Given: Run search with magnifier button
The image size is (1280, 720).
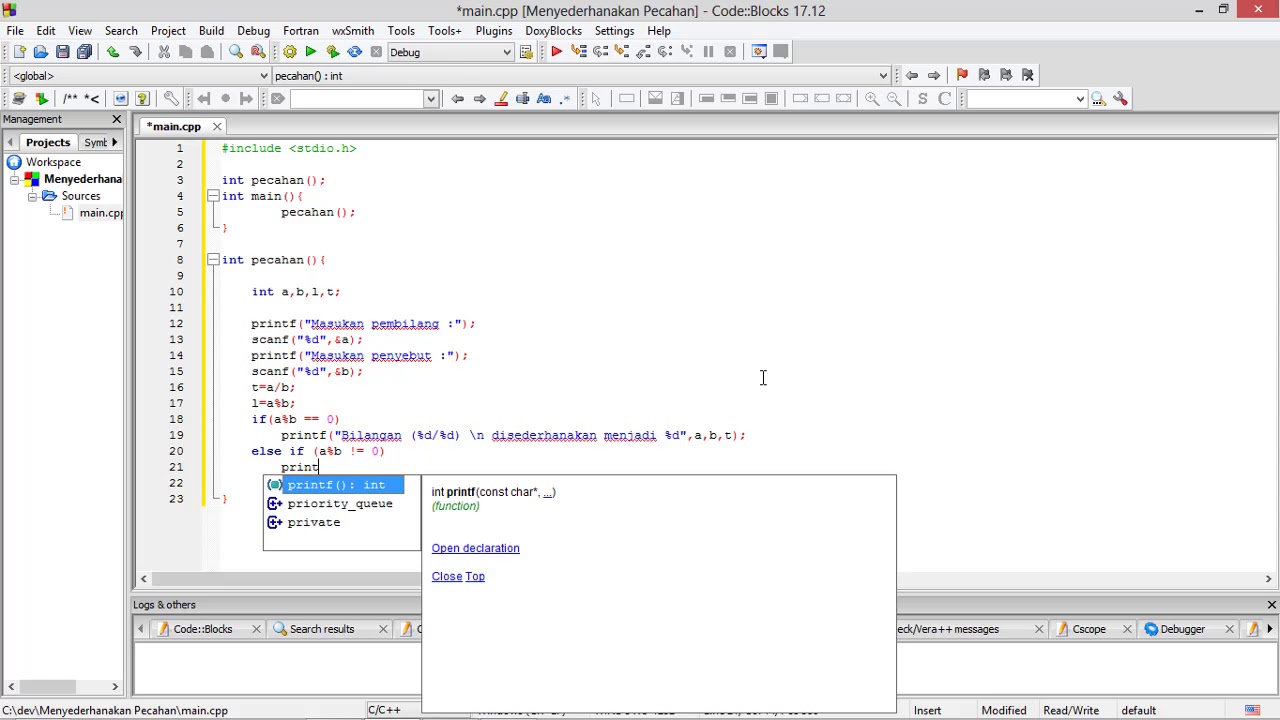Looking at the screenshot, I should [x=1098, y=98].
